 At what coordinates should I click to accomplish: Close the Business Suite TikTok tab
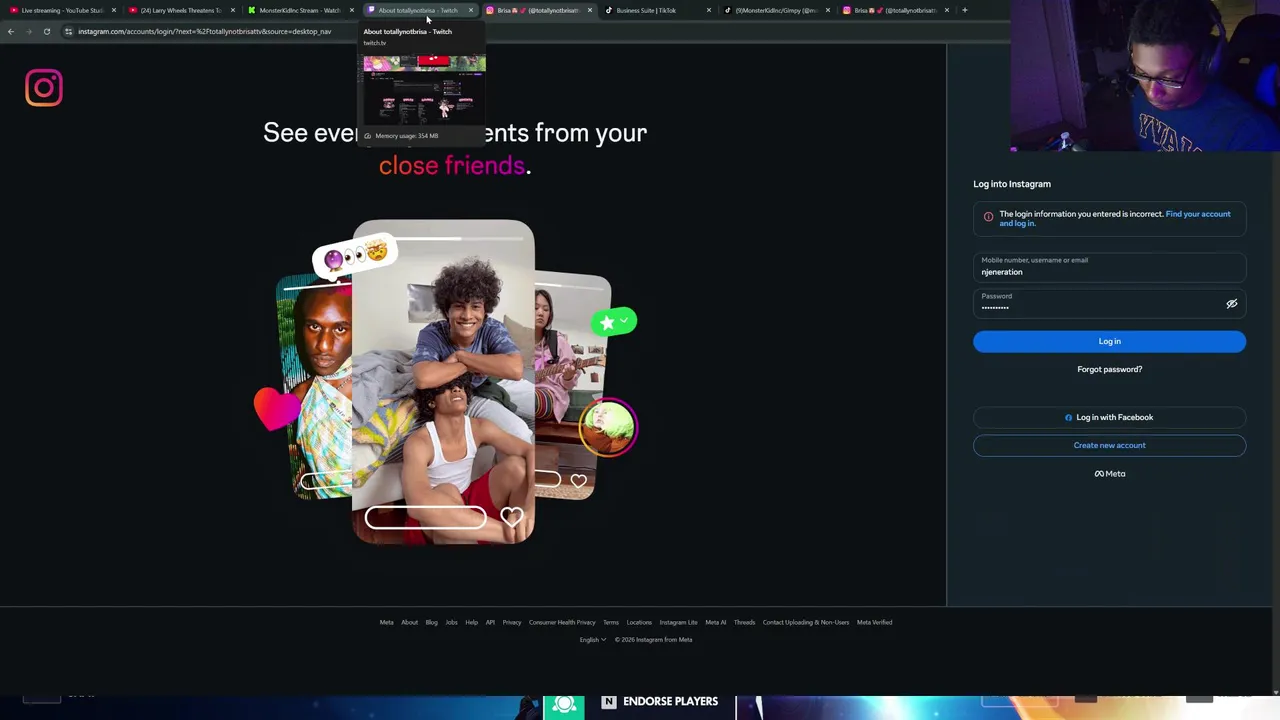[708, 10]
